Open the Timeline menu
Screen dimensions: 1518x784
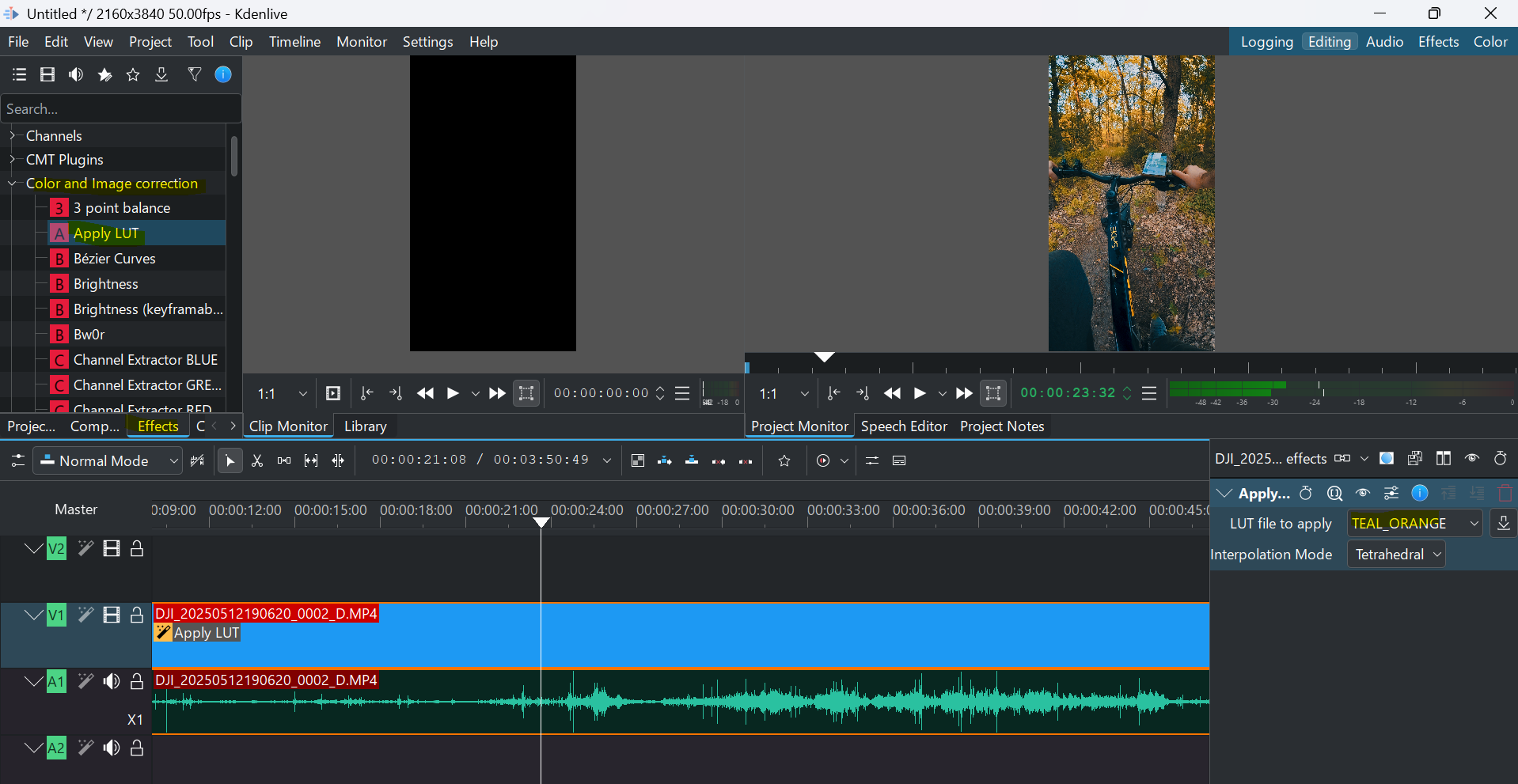[x=294, y=42]
